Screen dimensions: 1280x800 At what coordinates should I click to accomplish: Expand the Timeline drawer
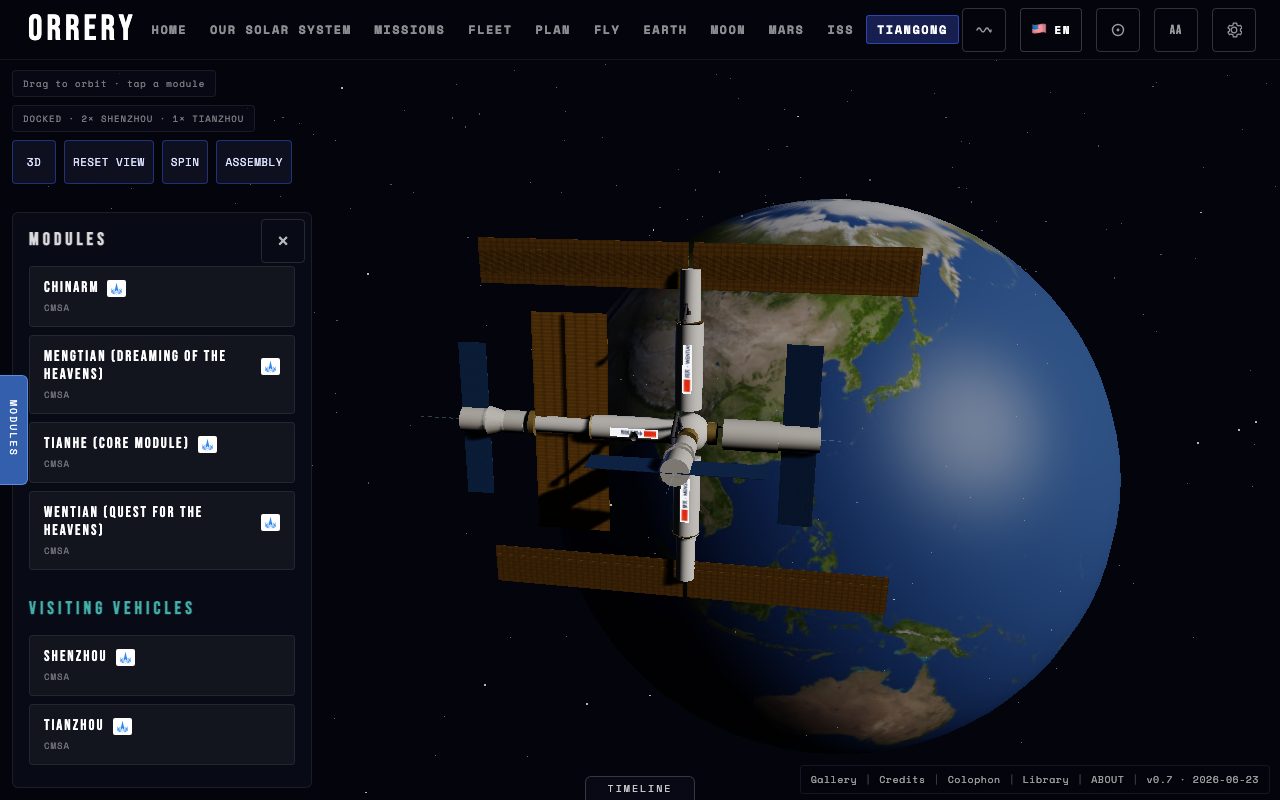[640, 788]
